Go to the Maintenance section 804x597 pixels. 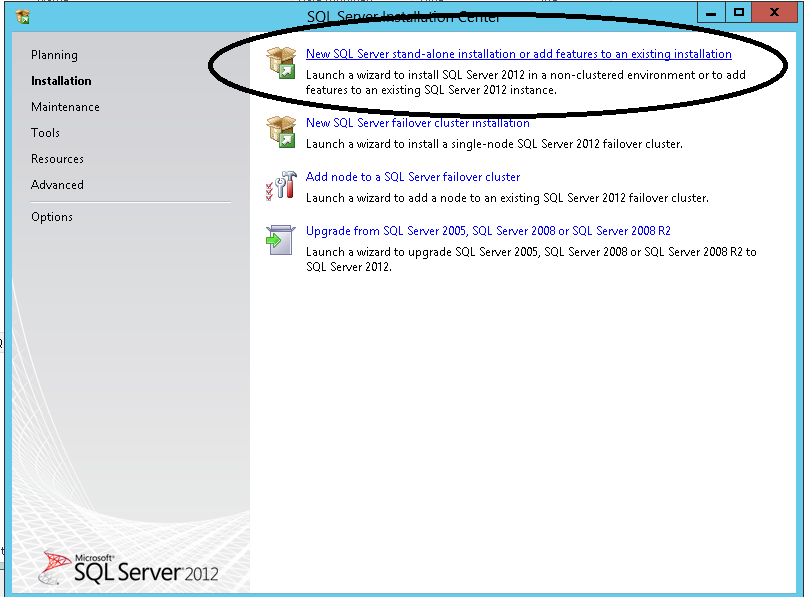(x=65, y=107)
